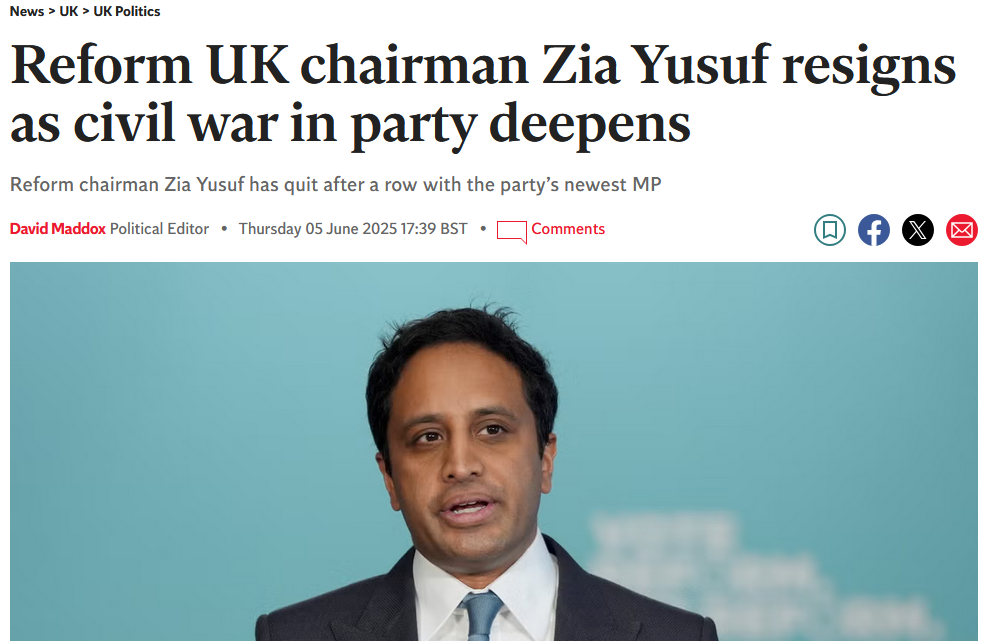Click the dot separator before the comments icon

tap(483, 229)
